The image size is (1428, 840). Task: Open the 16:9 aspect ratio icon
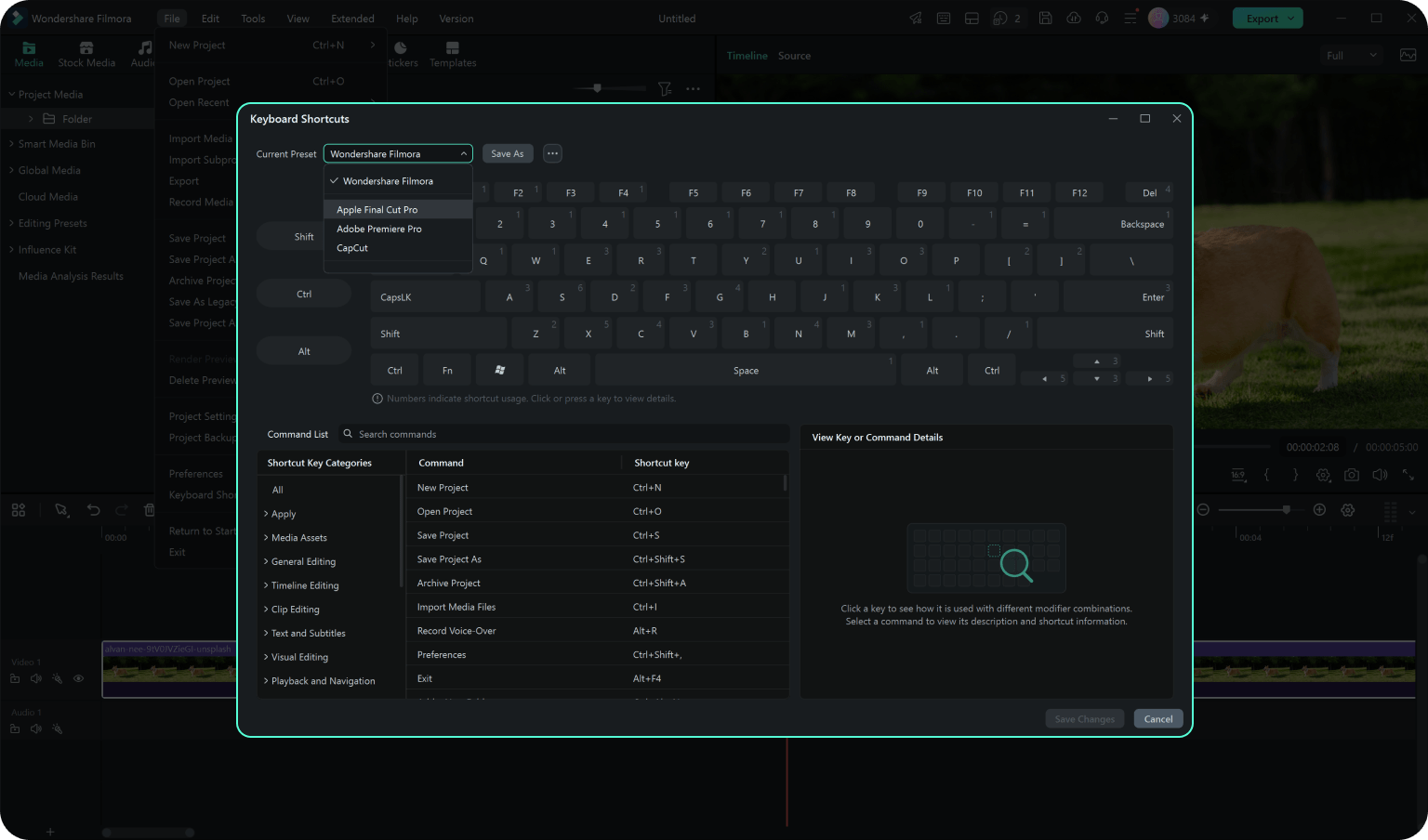1238,475
